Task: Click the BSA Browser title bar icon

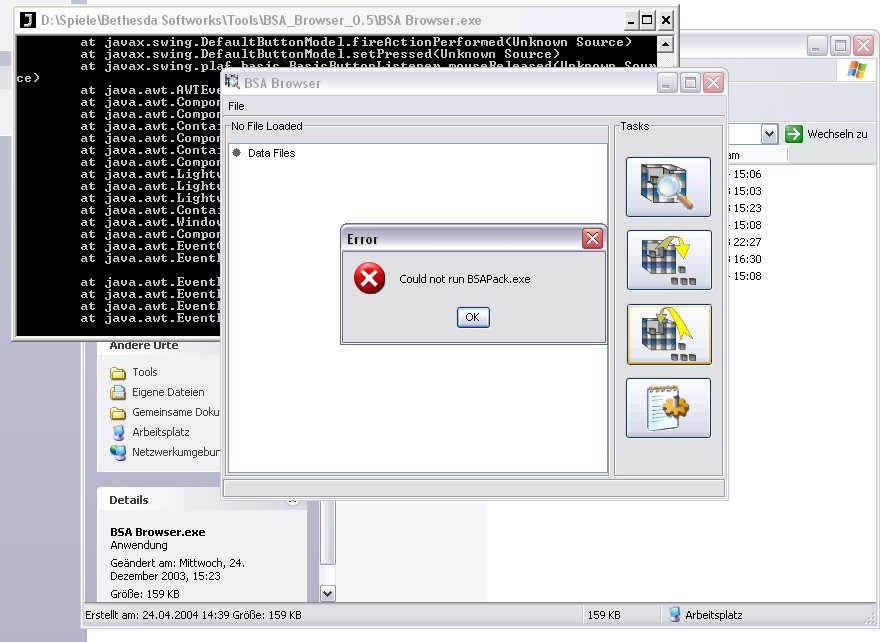Action: (233, 83)
